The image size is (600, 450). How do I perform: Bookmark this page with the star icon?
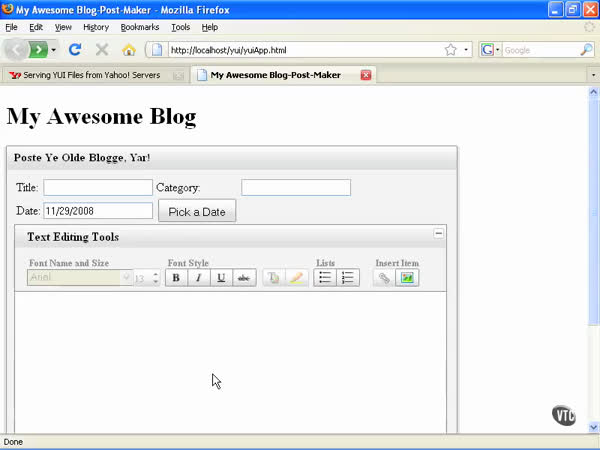tap(451, 49)
